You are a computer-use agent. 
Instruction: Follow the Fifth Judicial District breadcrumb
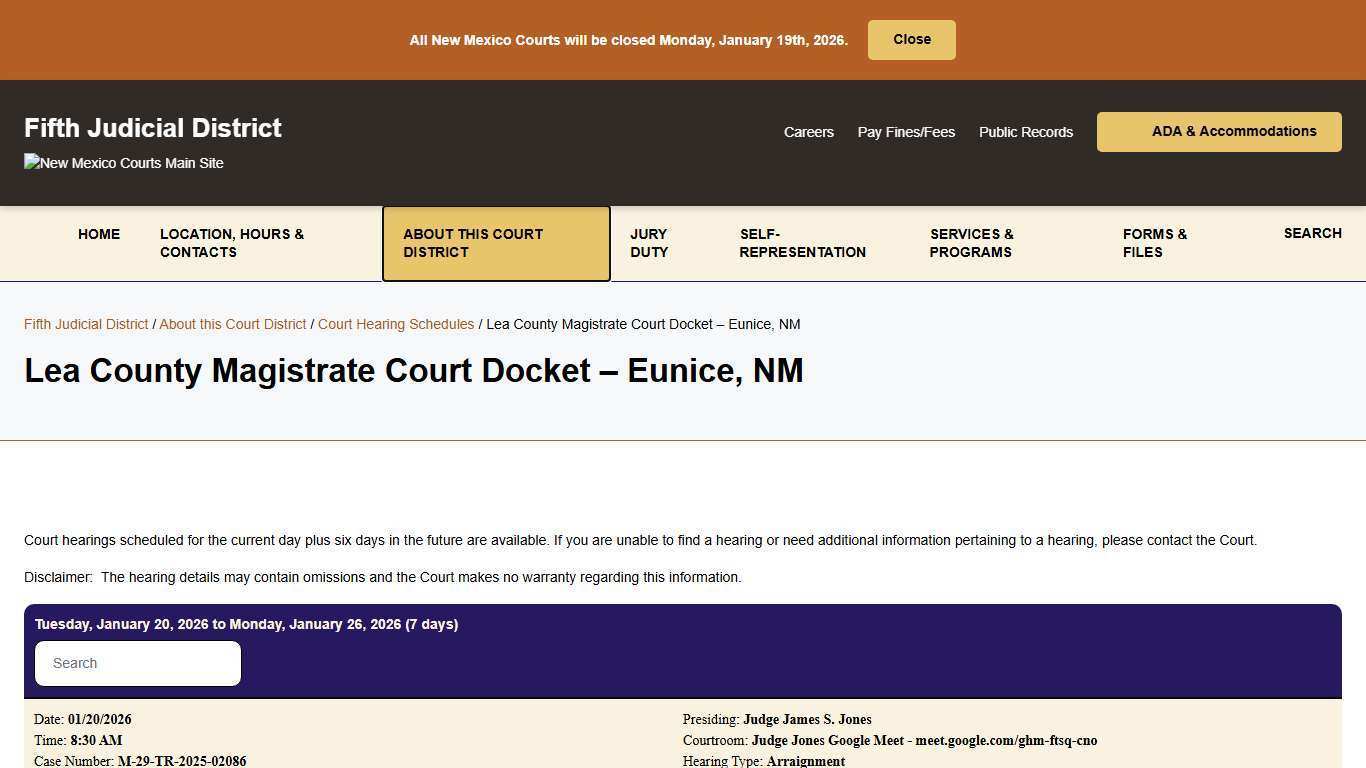click(x=85, y=324)
